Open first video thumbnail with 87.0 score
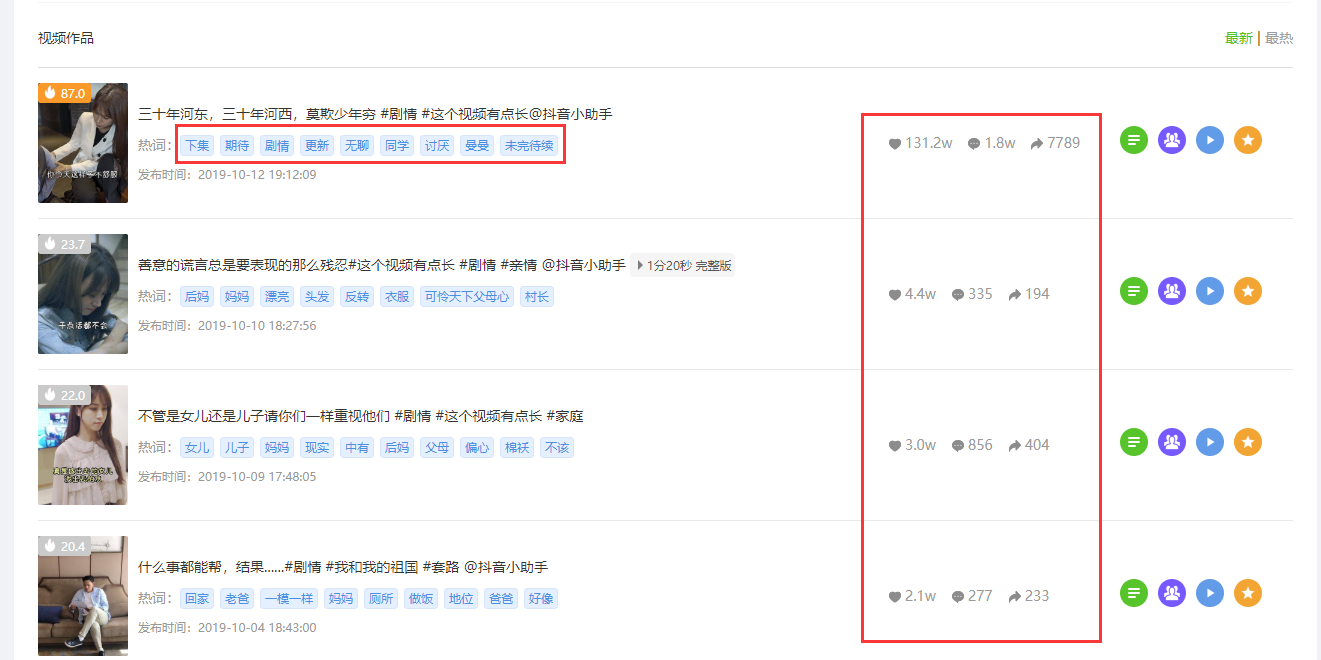This screenshot has height=660, width=1321. pyautogui.click(x=83, y=143)
